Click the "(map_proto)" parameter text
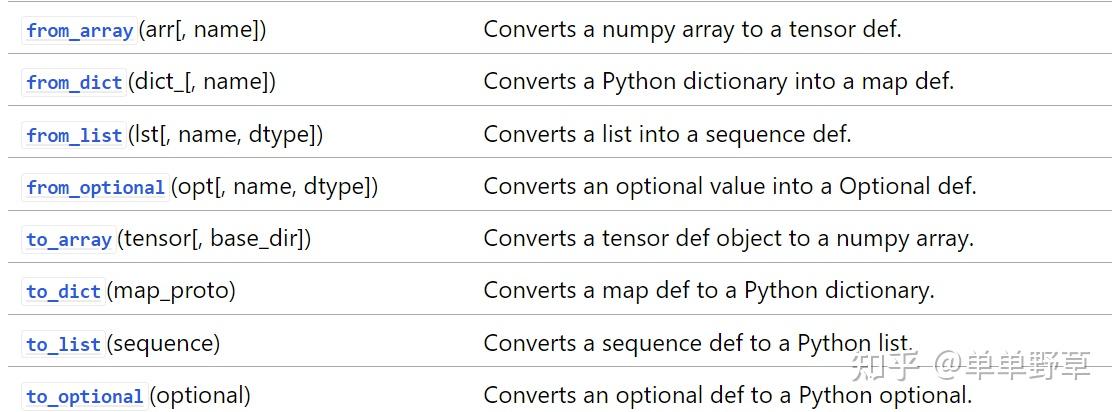 (171, 290)
